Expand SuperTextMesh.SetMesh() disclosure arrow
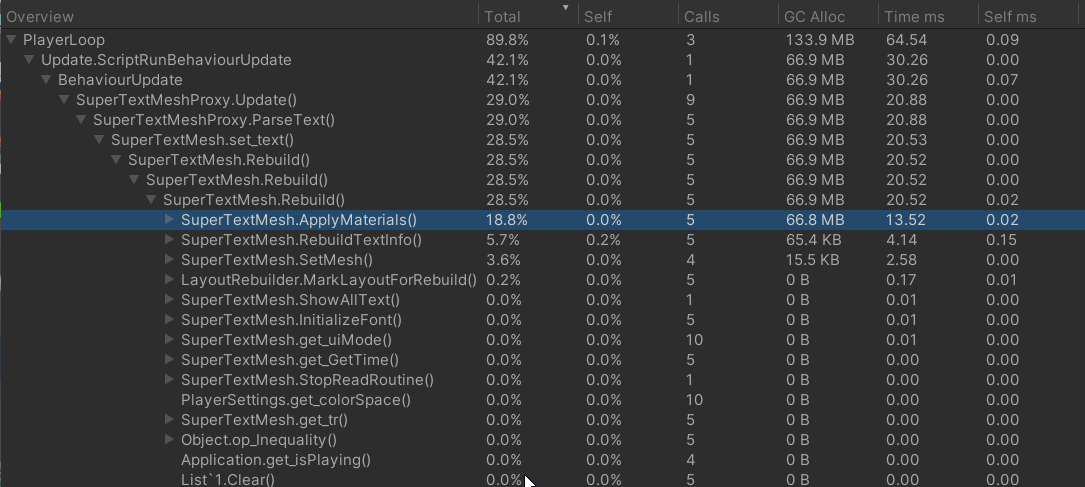This screenshot has height=487, width=1085. tap(169, 260)
